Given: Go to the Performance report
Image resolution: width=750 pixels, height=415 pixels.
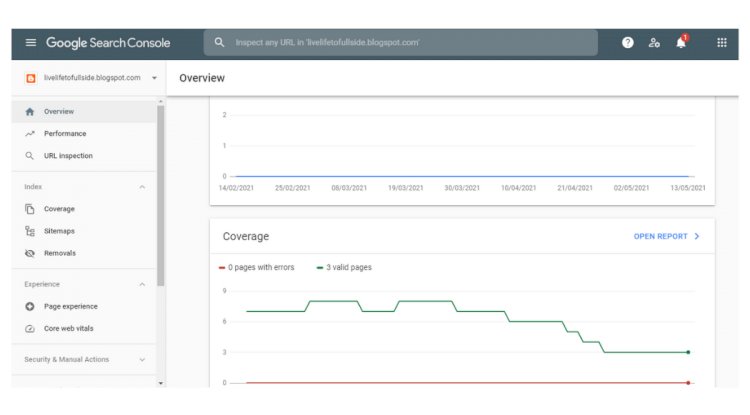Looking at the screenshot, I should (x=84, y=133).
